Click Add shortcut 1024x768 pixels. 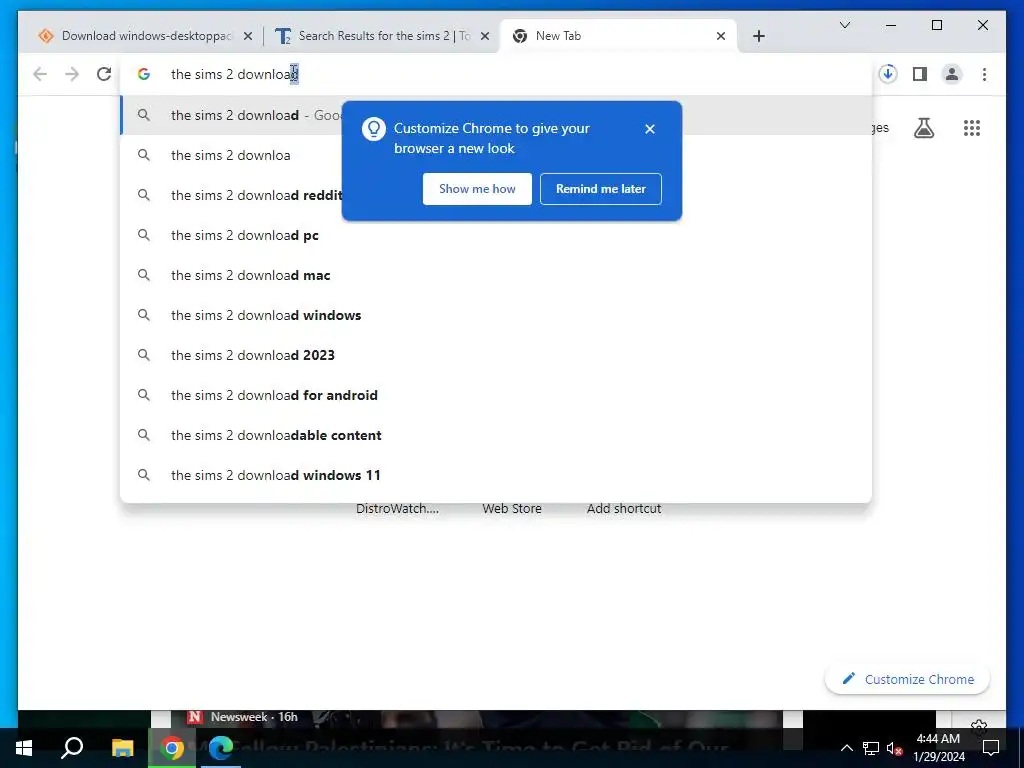click(624, 508)
